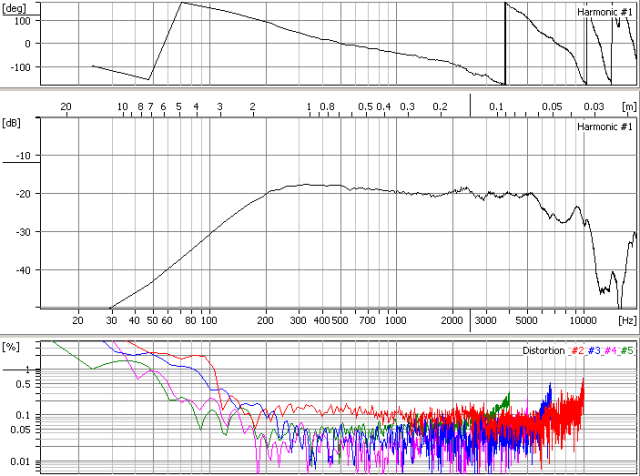Viewport: 640px width, 476px height.
Task: Click the [%] distortion unit label
Action: click(x=12, y=346)
